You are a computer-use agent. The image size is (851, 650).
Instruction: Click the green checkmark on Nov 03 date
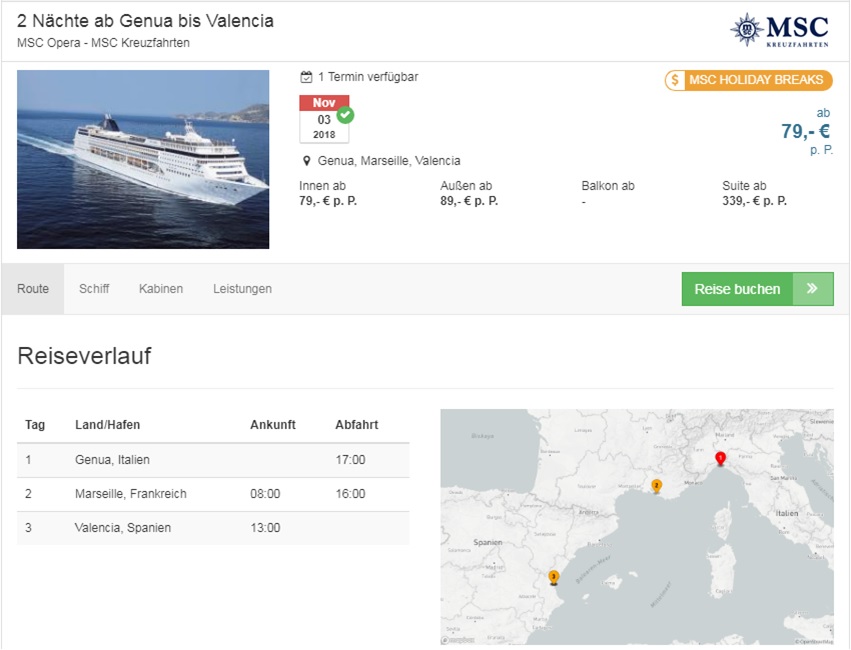345,115
